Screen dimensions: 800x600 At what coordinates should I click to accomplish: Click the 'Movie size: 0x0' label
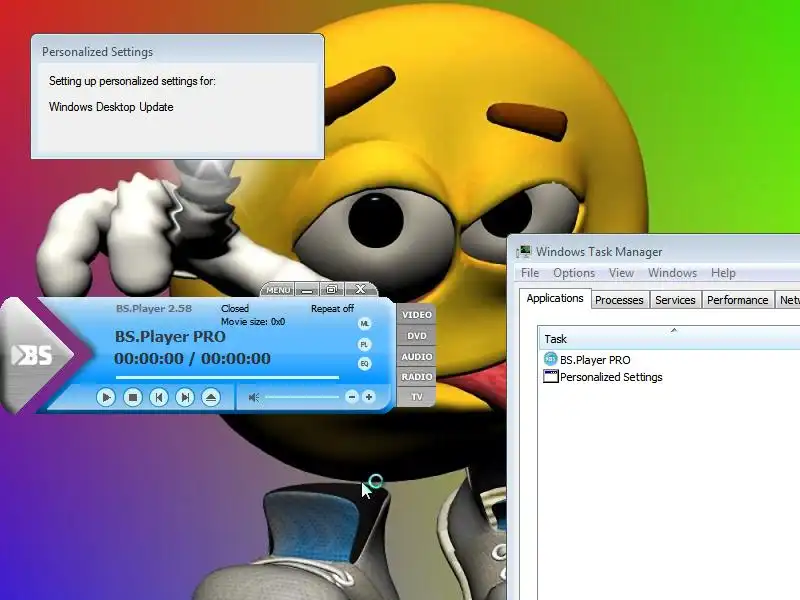pos(253,322)
